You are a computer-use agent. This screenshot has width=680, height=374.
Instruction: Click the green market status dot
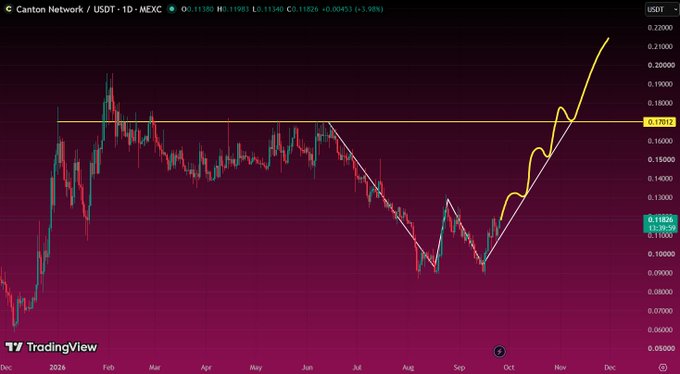tap(172, 9)
